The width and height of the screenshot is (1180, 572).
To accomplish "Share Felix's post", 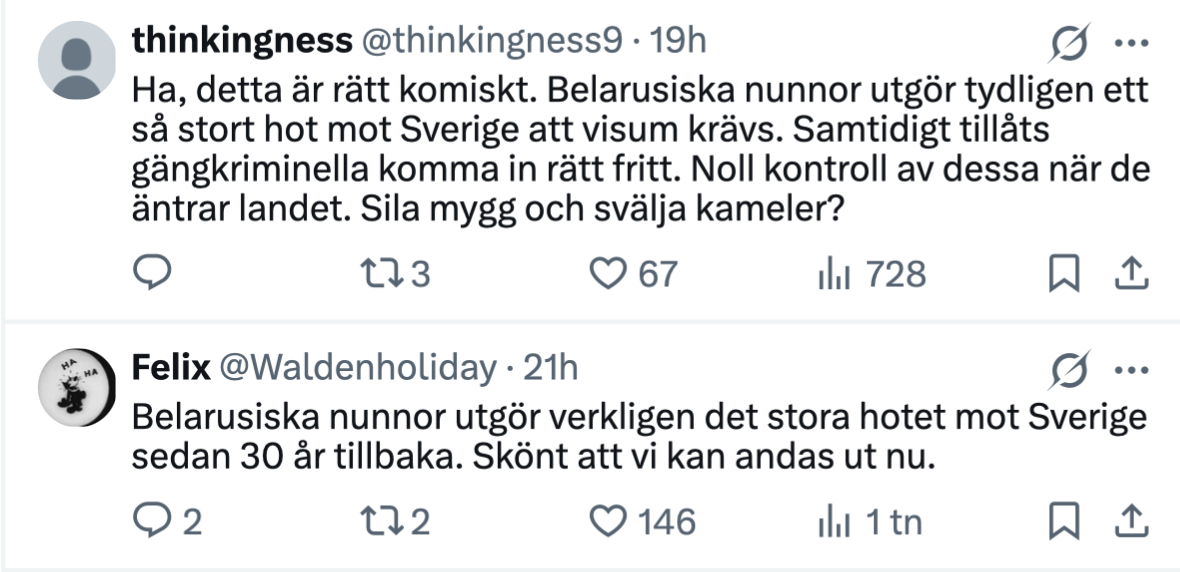I will click(1130, 521).
